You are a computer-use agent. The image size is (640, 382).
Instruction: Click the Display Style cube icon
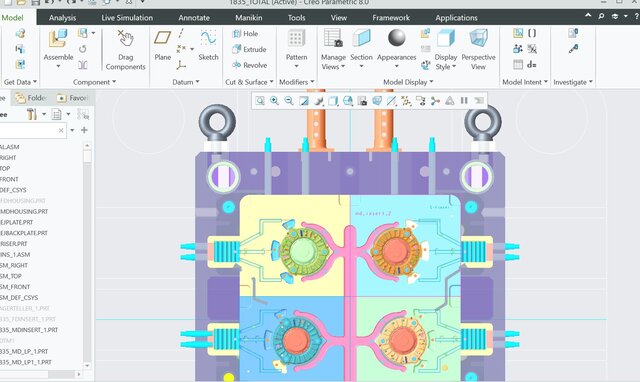tap(446, 38)
